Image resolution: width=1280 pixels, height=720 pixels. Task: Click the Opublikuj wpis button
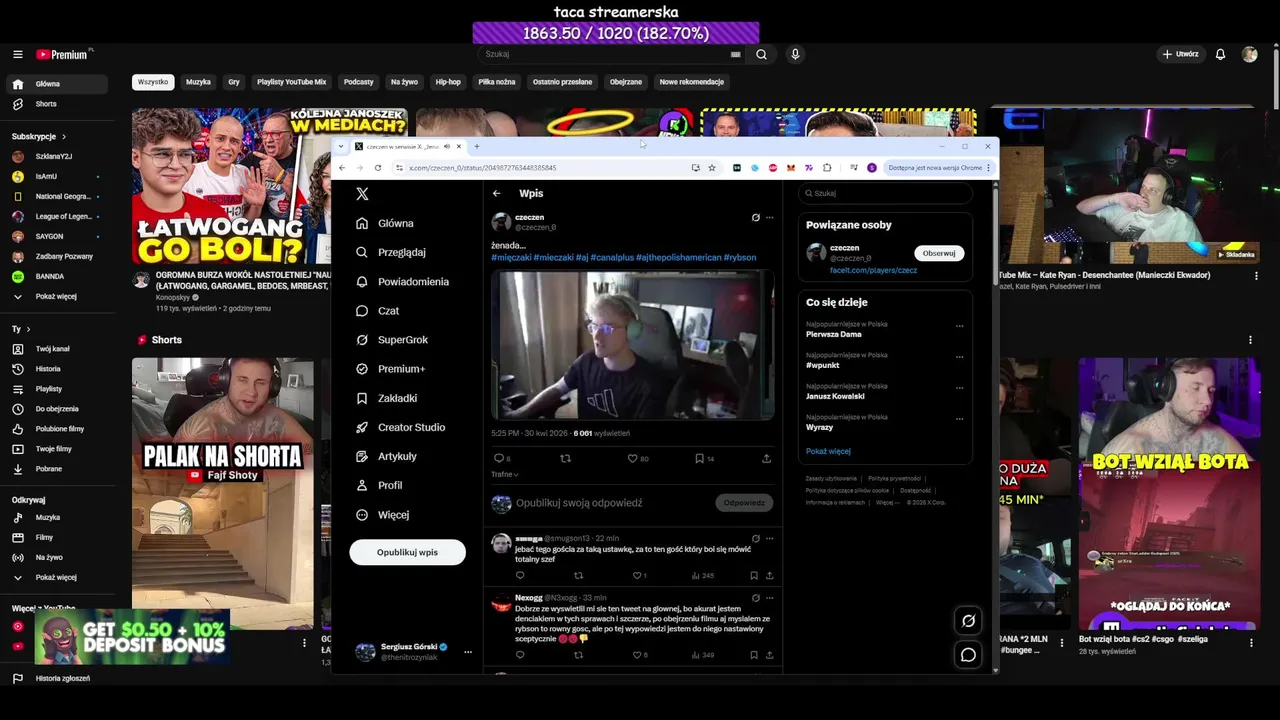(407, 552)
